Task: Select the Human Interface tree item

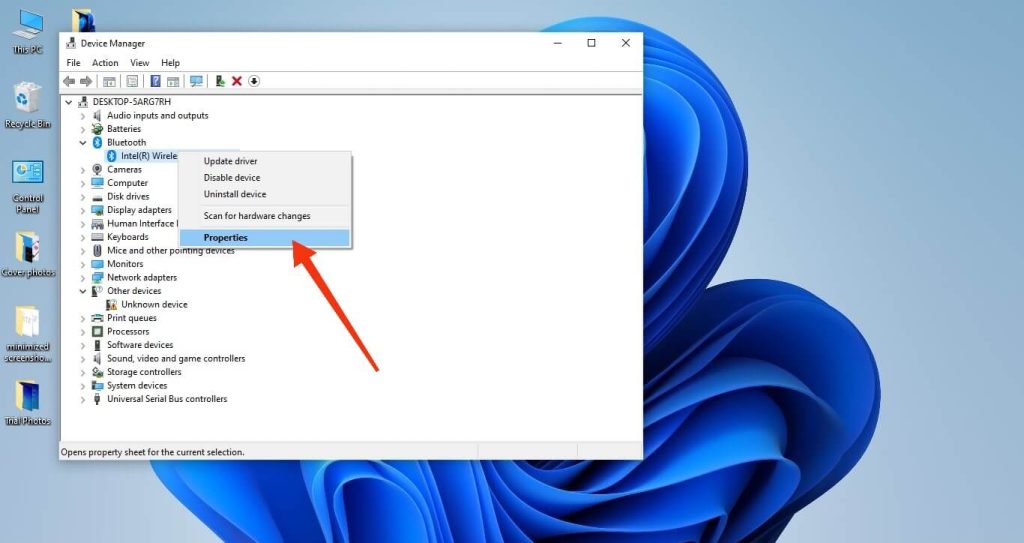Action: (x=142, y=223)
